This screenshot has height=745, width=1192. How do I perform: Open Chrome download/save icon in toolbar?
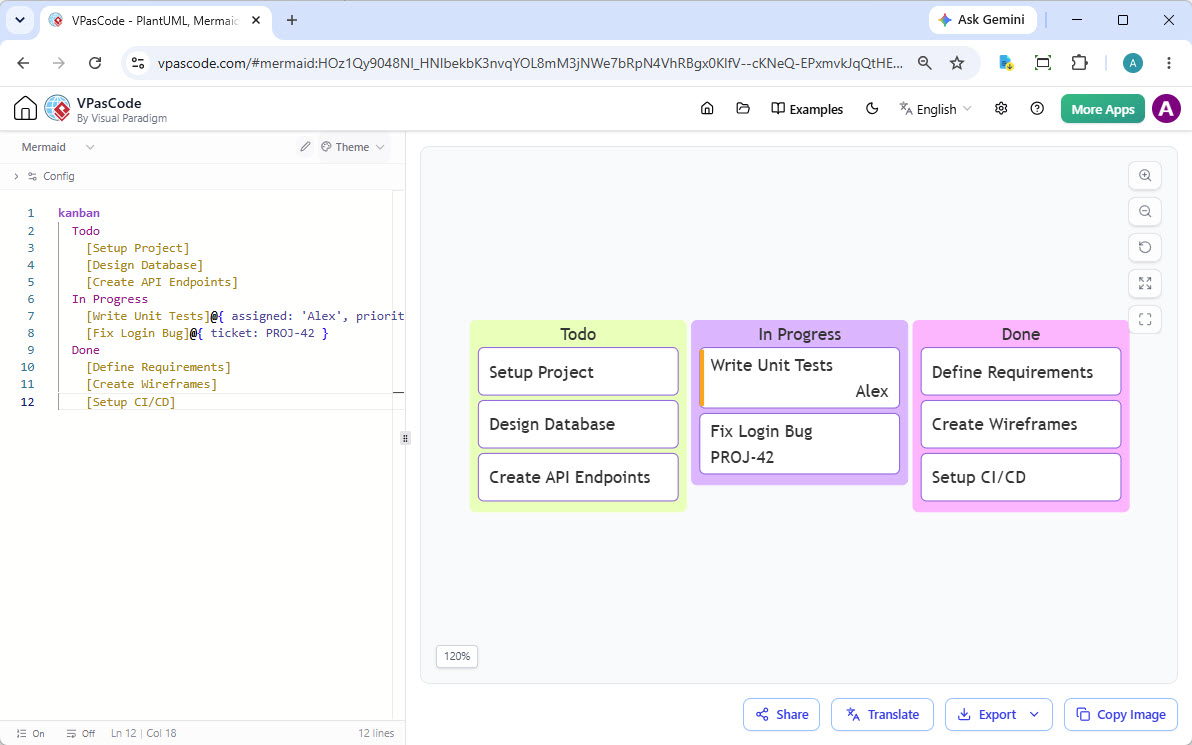[x=1006, y=63]
